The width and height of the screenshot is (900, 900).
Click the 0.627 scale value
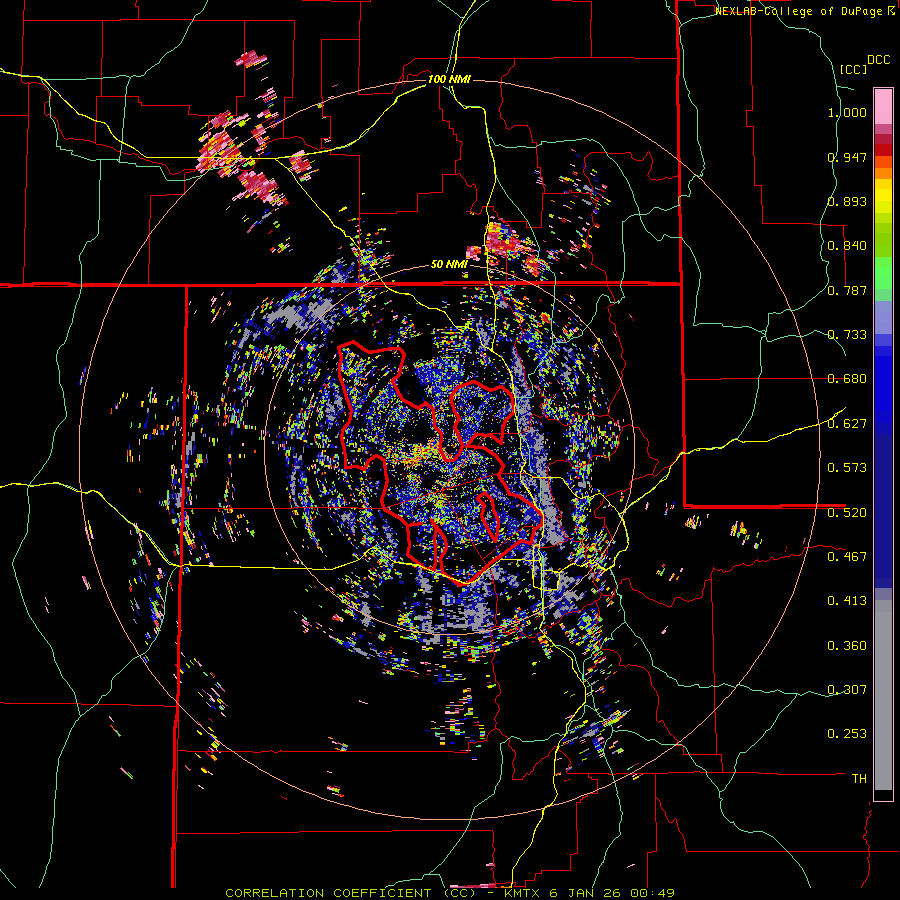tap(847, 424)
